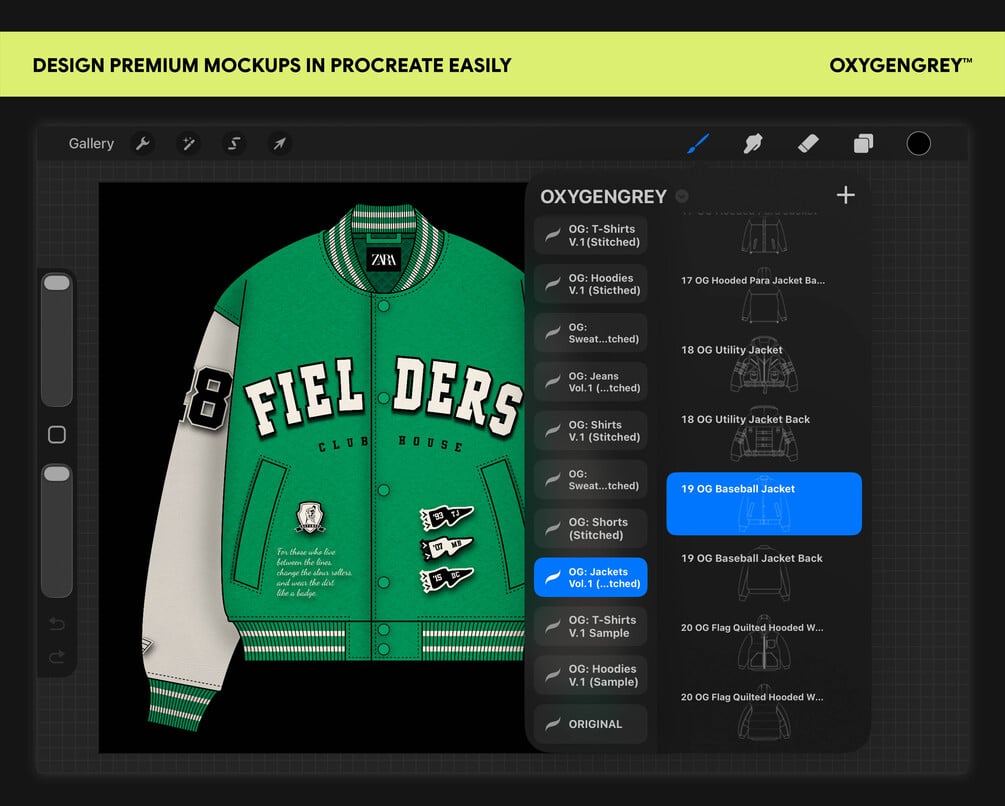
Task: Choose 19 OG Baseball Jacket brush
Action: (x=764, y=504)
